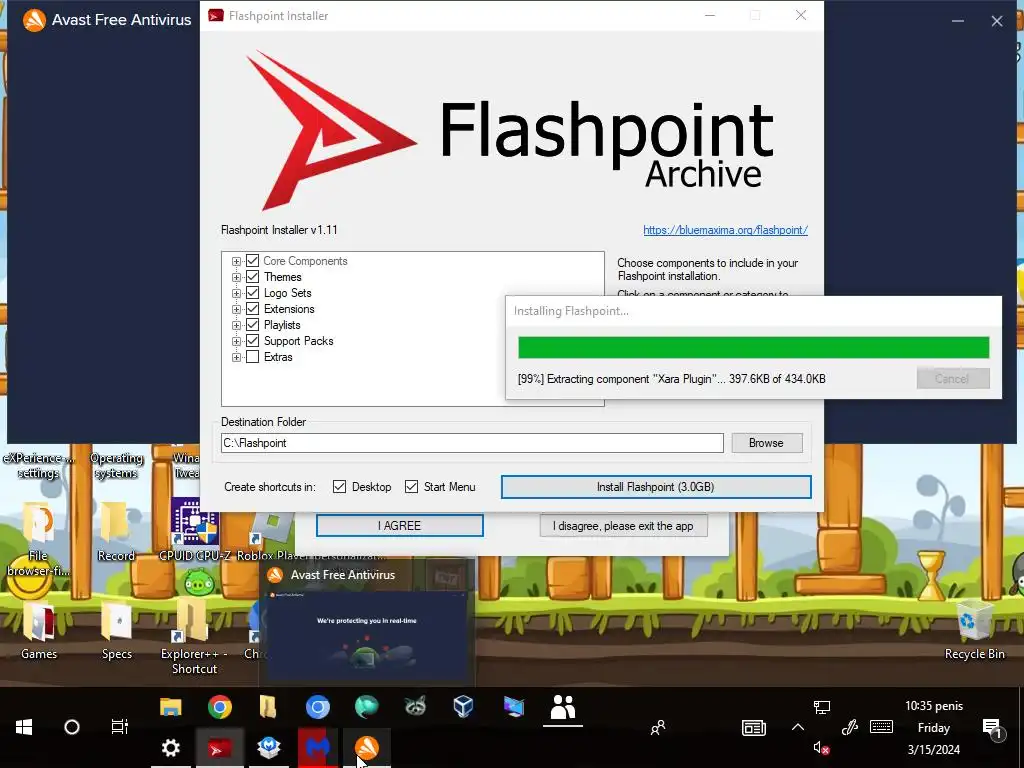Viewport: 1024px width, 768px height.
Task: Open Windows Ink Workspace pen icon
Action: (x=849, y=727)
